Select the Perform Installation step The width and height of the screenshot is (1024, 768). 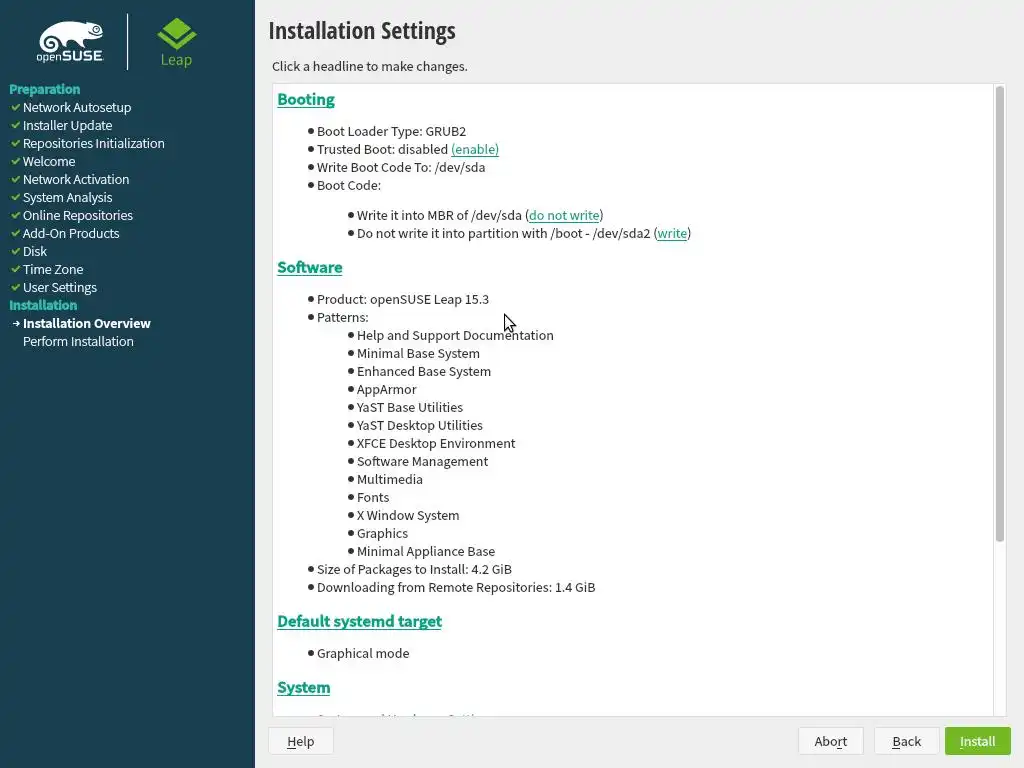click(x=78, y=342)
